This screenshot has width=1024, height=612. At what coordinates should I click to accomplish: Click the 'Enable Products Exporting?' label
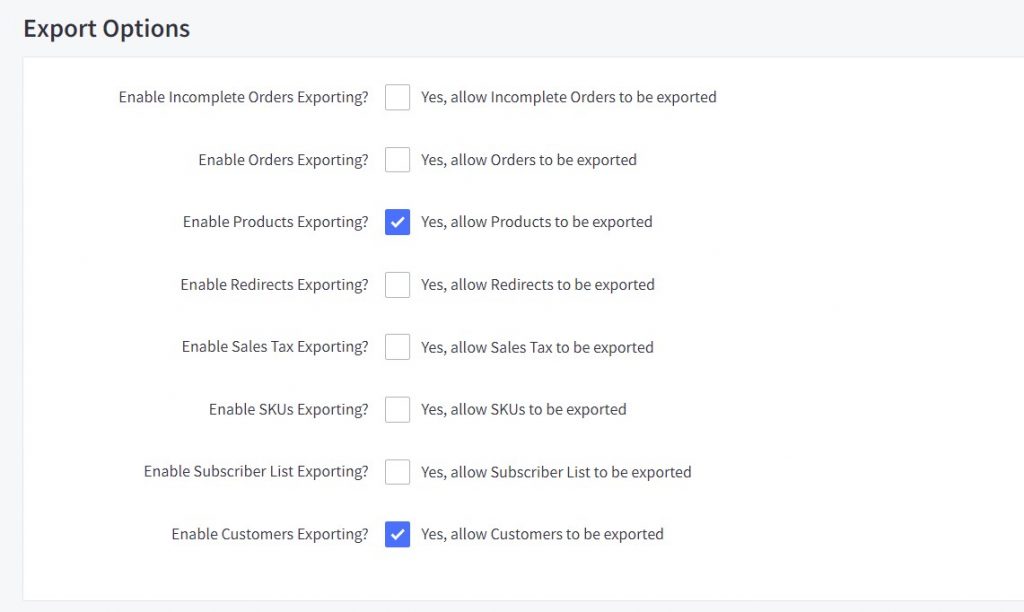[x=275, y=222]
